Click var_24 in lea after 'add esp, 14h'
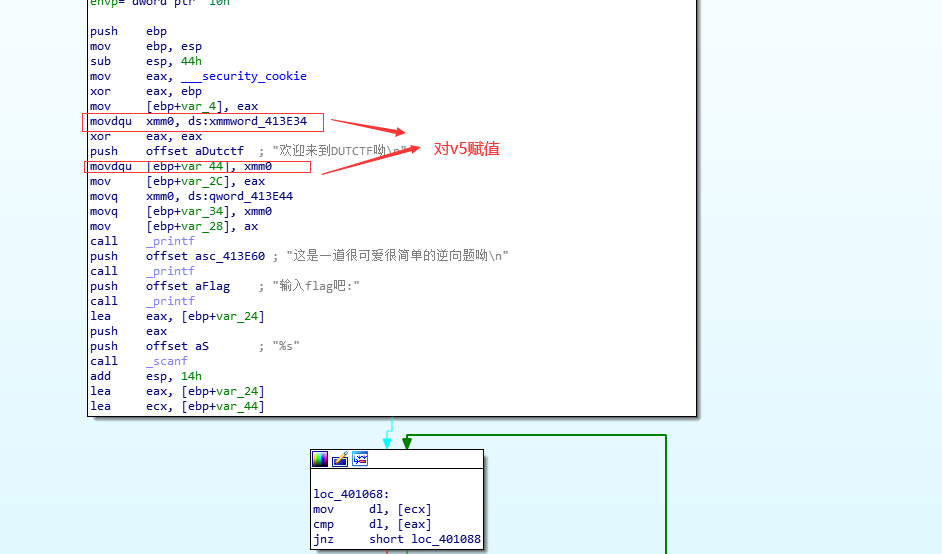Image resolution: width=942 pixels, height=554 pixels. click(237, 391)
